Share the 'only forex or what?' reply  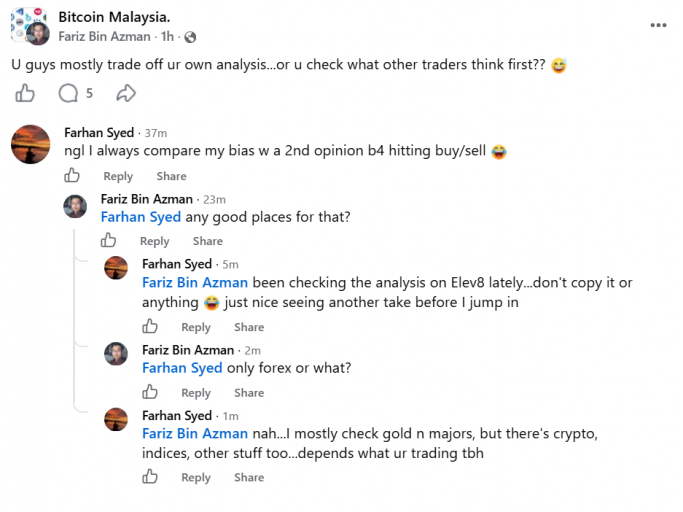pos(249,393)
